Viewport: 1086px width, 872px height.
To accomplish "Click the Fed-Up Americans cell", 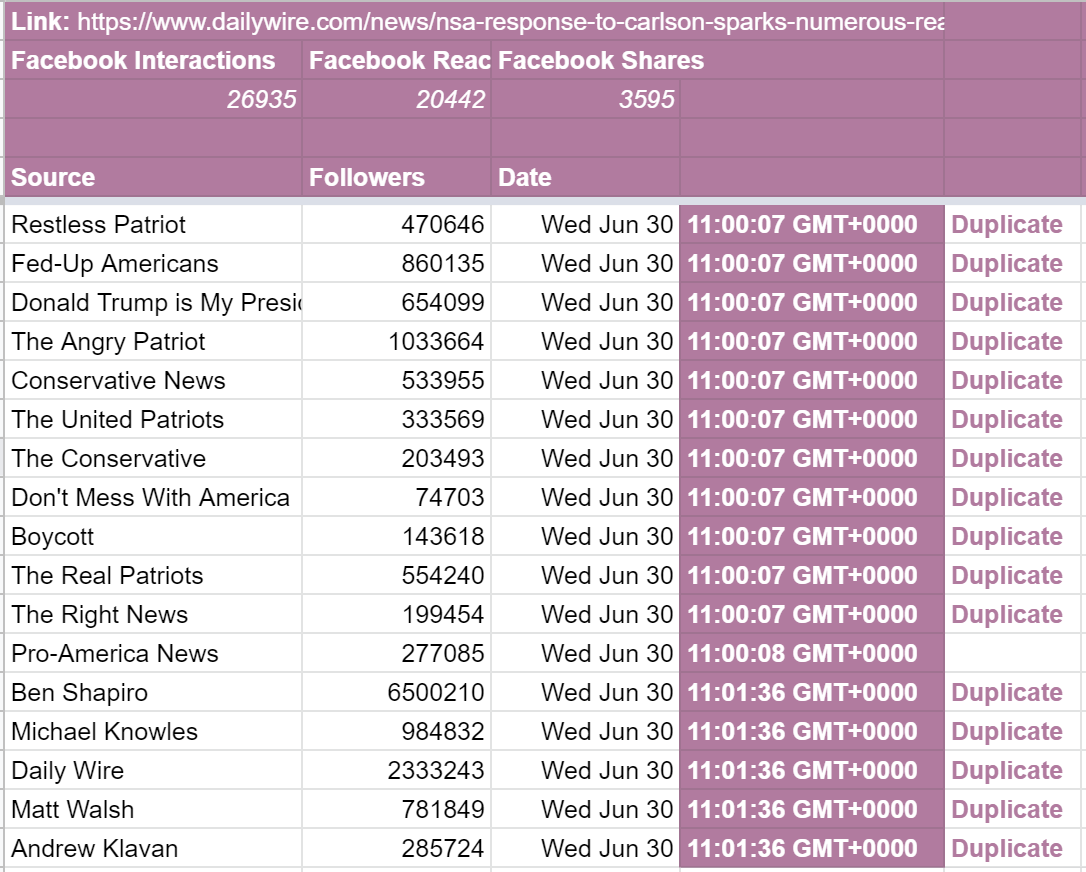I will point(153,263).
